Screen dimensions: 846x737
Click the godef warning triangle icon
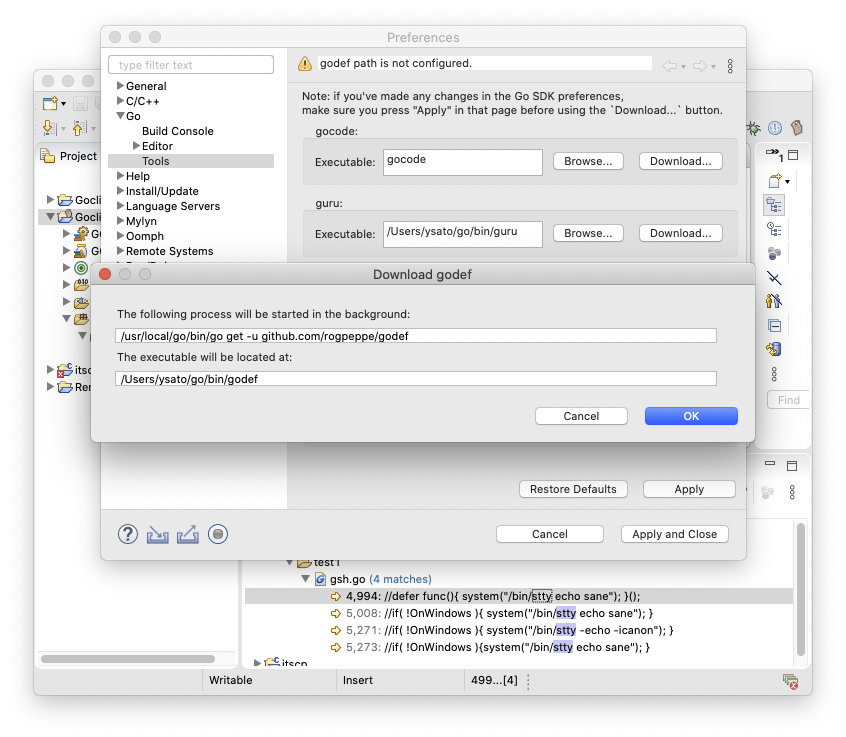coord(305,64)
